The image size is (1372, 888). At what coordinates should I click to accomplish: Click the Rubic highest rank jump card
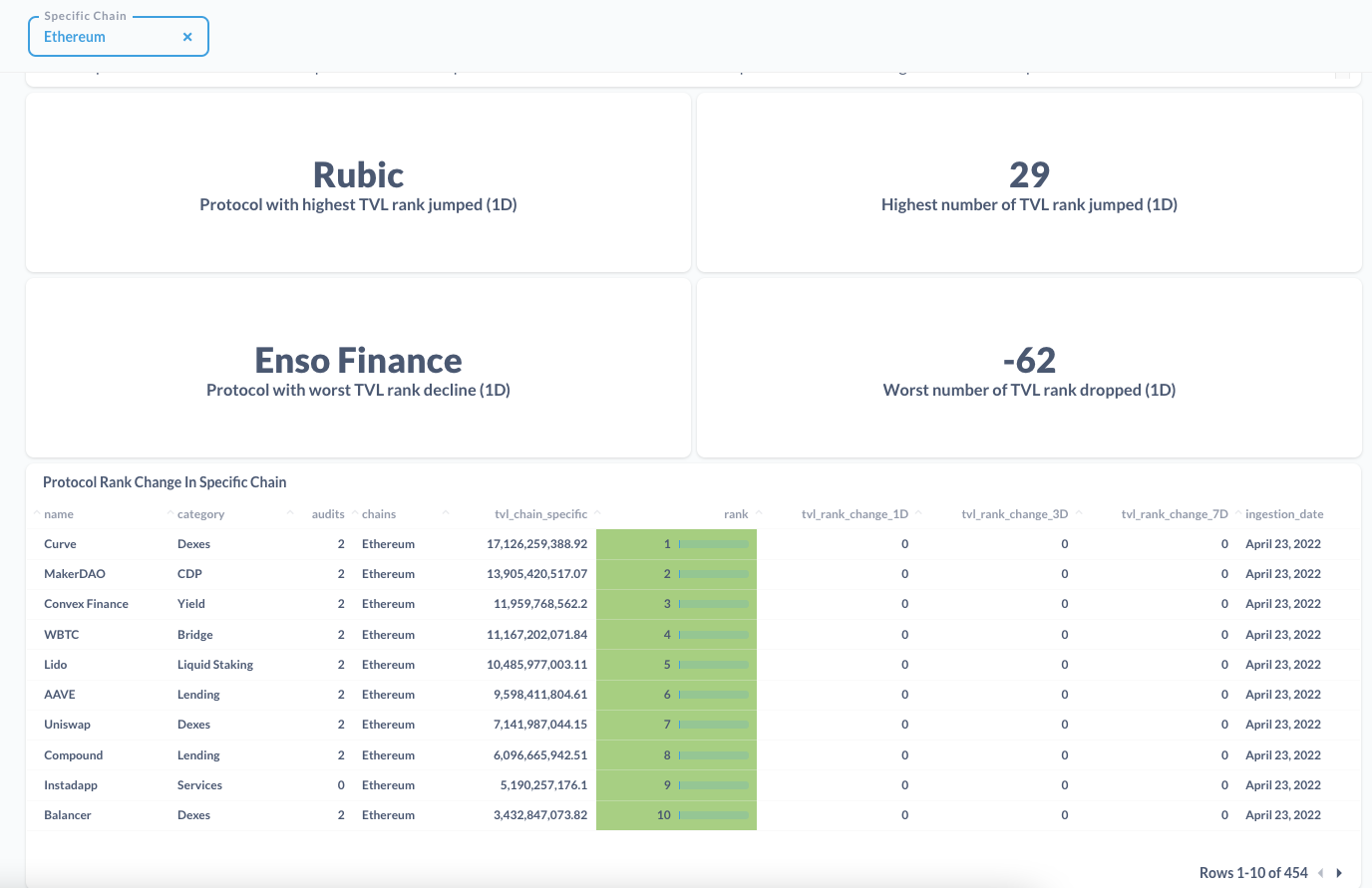coord(358,182)
